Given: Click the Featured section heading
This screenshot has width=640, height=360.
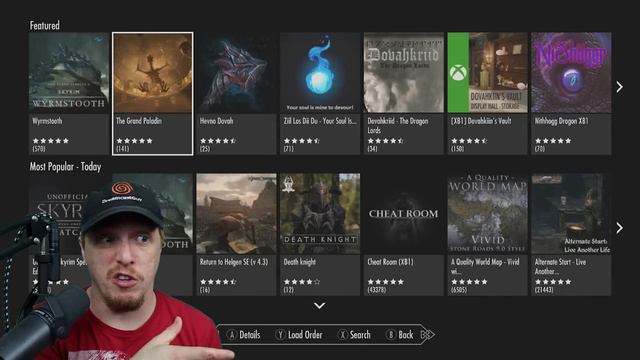Looking at the screenshot, I should (x=44, y=25).
